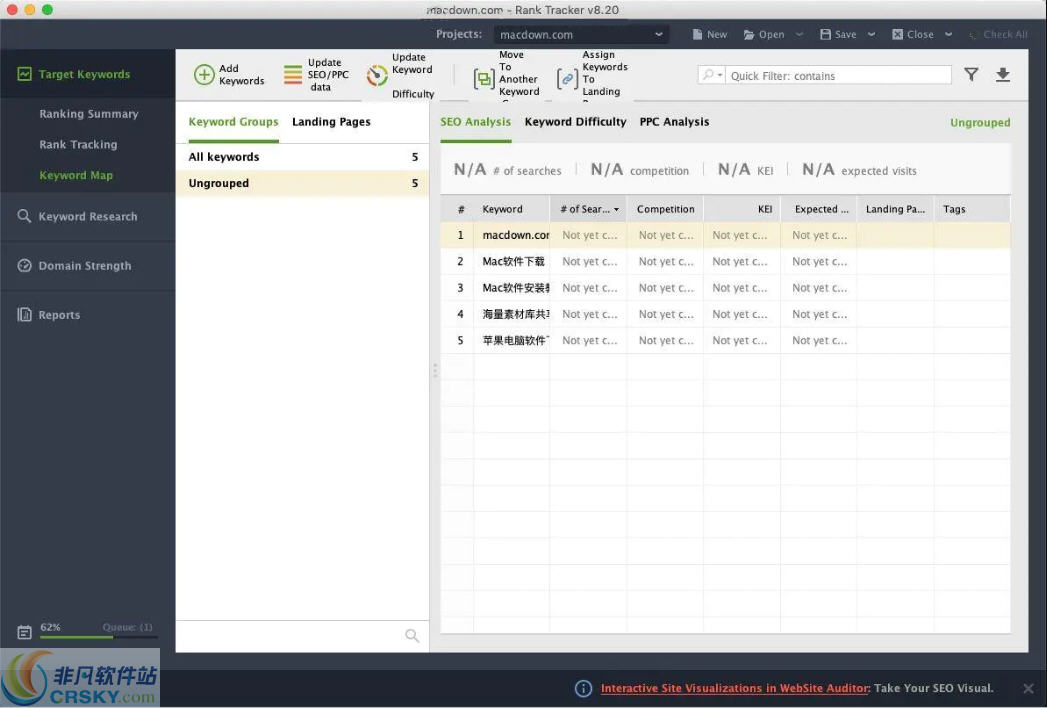
Task: Open the Keyword Research section
Action: [87, 216]
